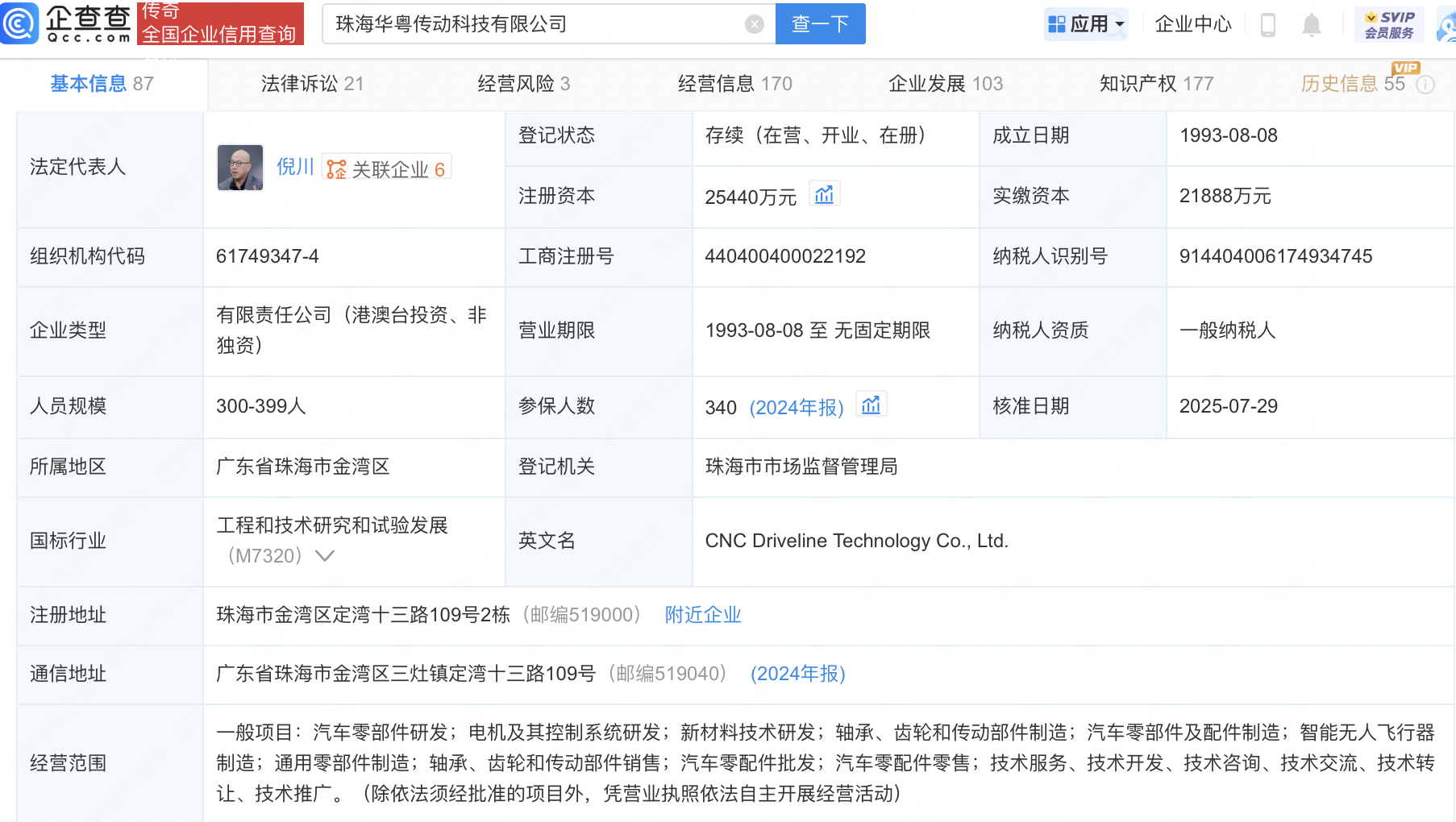Screen dimensions: 1456x822
Task: Switch to 知识产权 177 tab
Action: point(1157,84)
